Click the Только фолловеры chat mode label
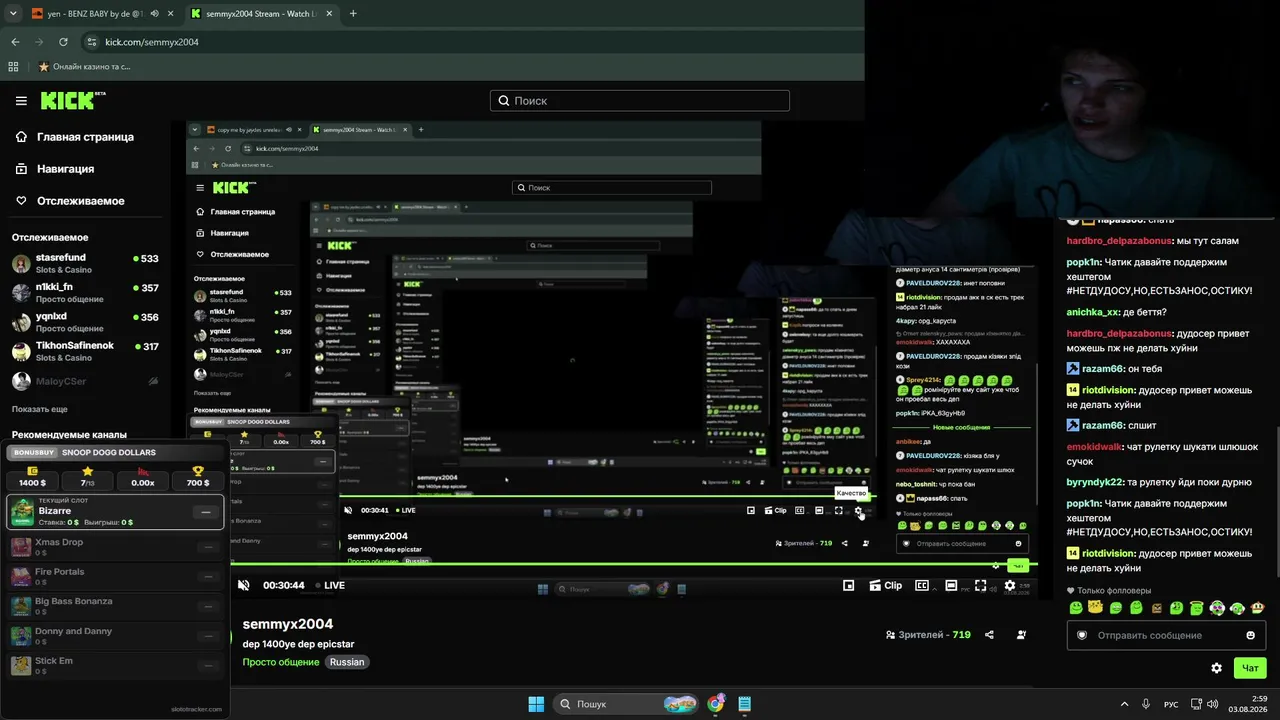This screenshot has width=1280, height=720. tap(1109, 591)
